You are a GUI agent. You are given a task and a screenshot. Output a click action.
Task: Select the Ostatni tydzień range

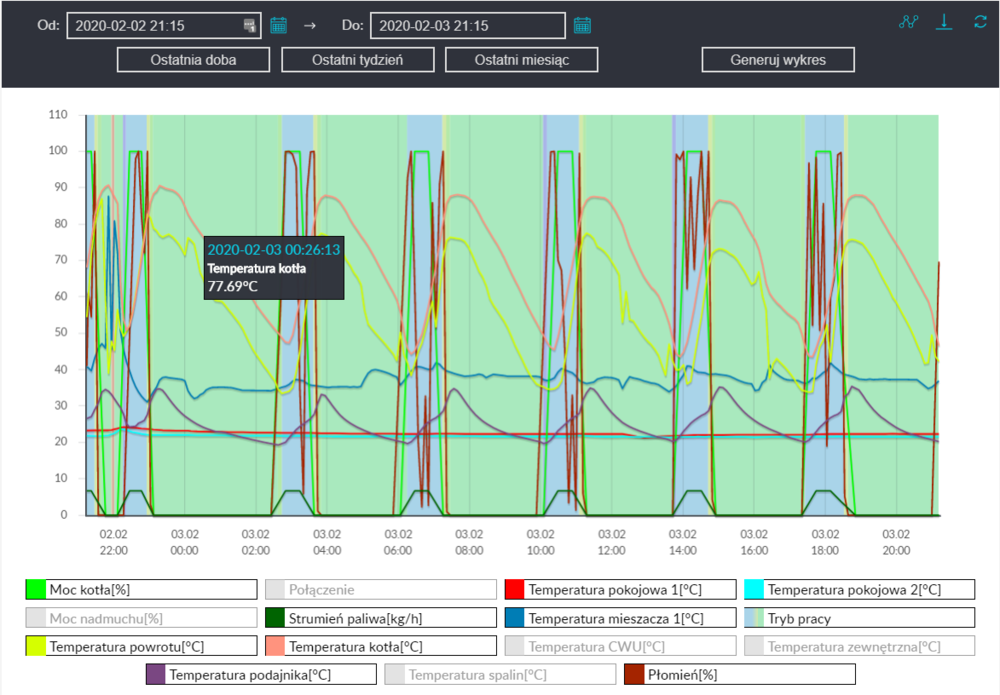click(x=358, y=60)
